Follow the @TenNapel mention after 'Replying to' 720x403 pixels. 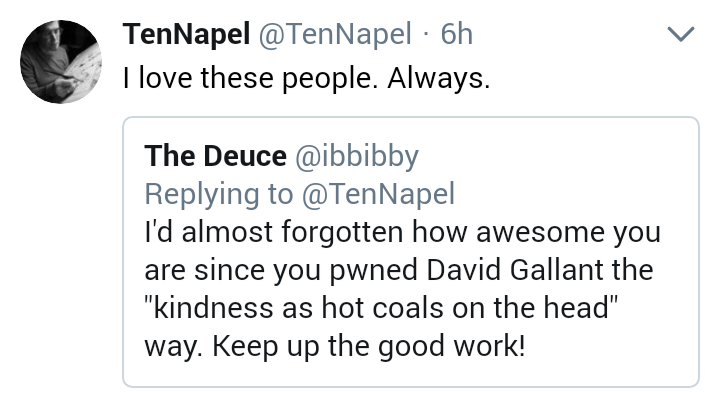pos(378,194)
